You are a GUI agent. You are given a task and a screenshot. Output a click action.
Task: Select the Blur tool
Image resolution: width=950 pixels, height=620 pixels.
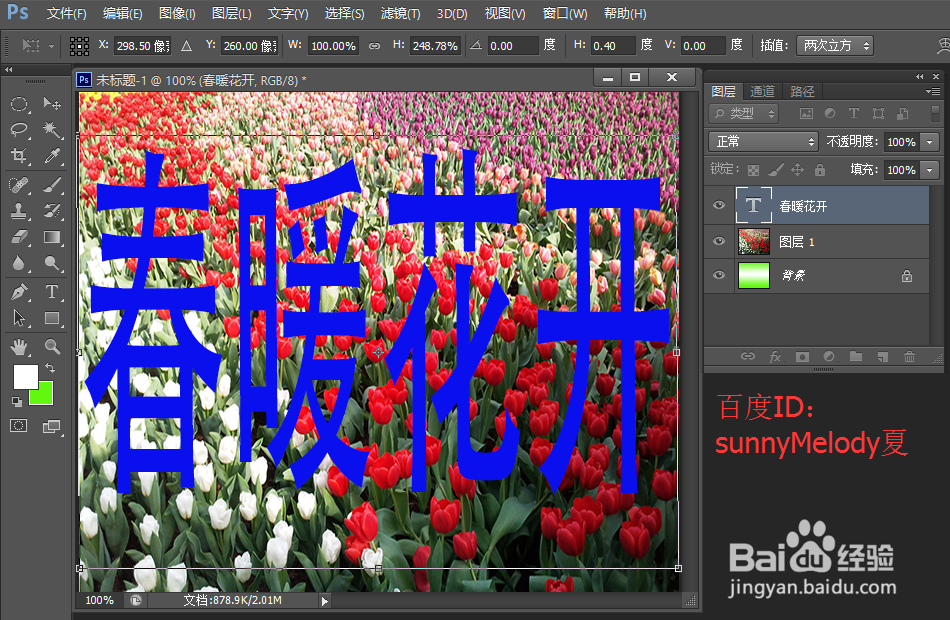click(19, 263)
